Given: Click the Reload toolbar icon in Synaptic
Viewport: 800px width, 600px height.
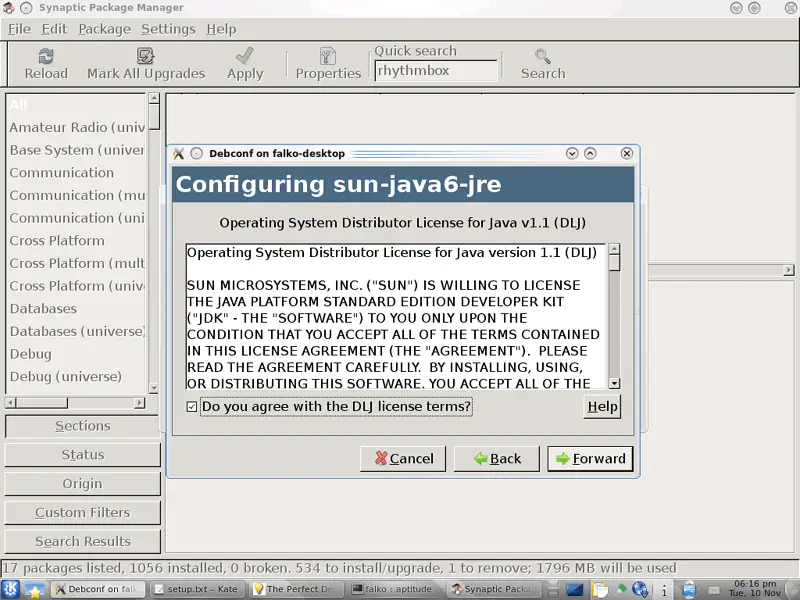Looking at the screenshot, I should [x=46, y=56].
